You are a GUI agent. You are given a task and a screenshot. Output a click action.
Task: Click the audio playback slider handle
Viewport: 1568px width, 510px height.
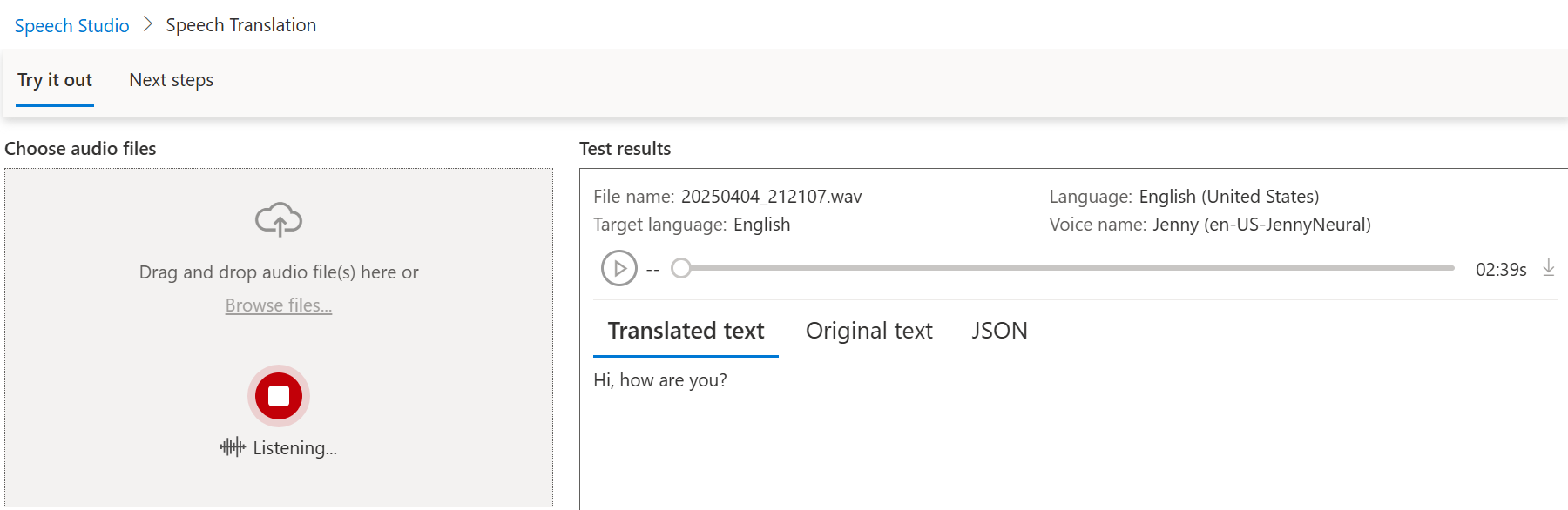681,268
